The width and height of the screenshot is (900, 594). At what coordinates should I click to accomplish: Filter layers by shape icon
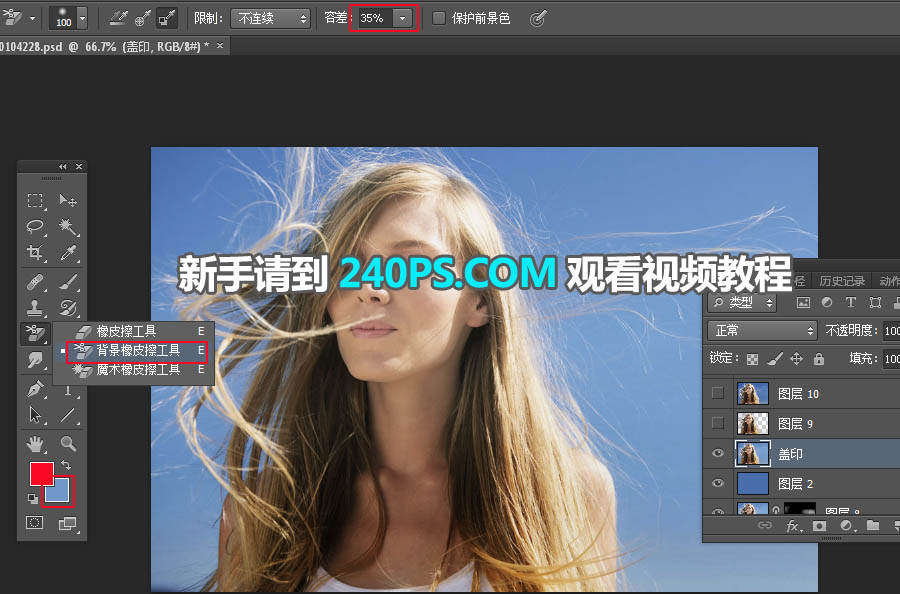[875, 302]
